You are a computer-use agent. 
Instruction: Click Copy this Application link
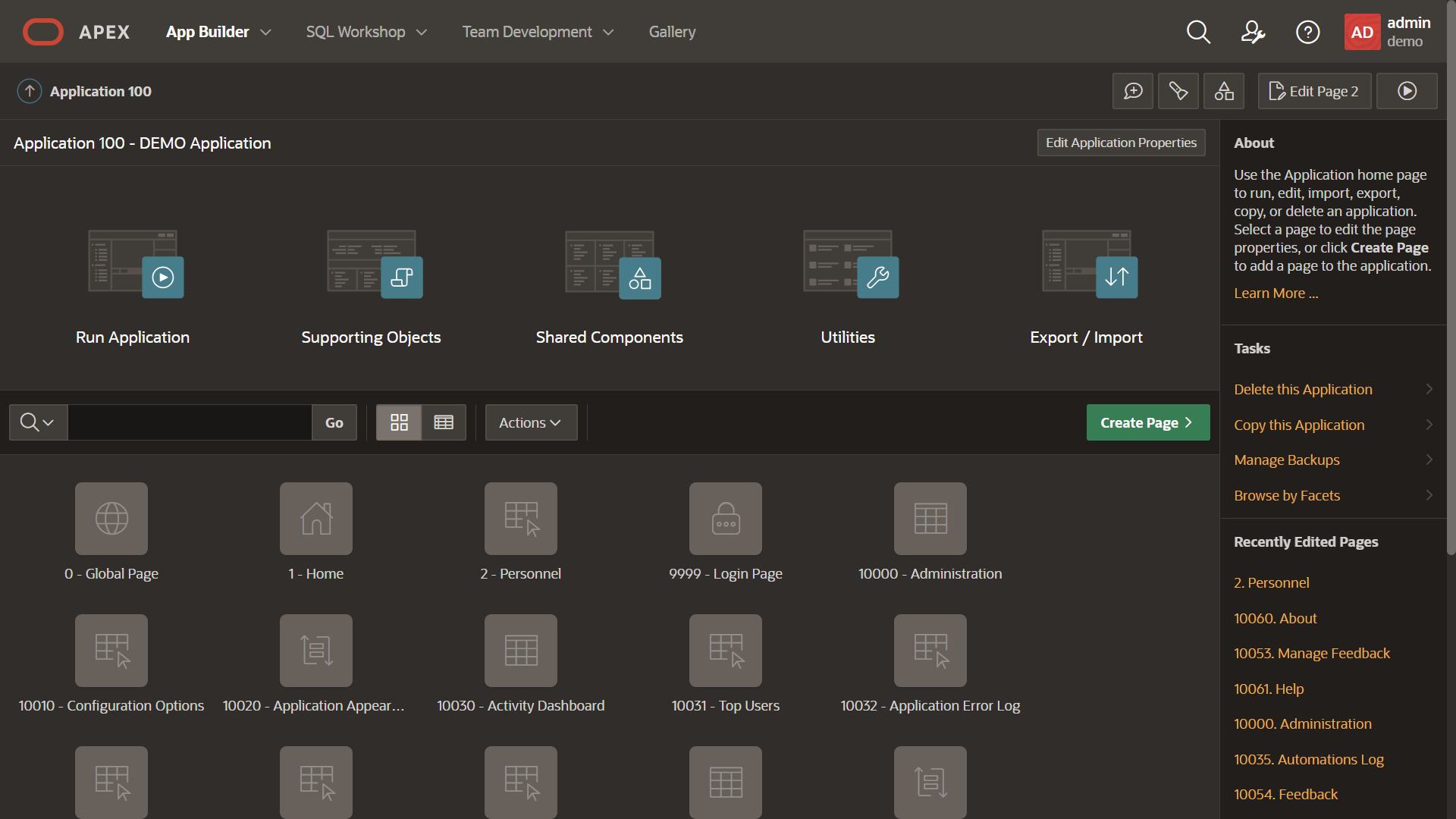[x=1299, y=425]
